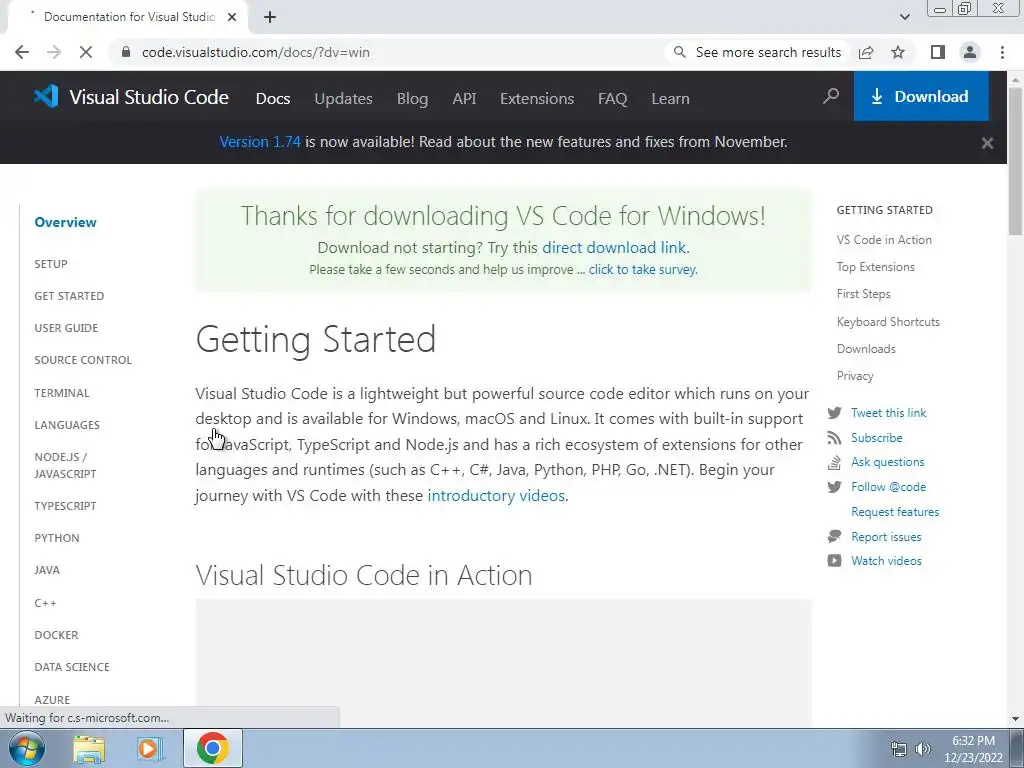Open the FAQ navigation item
The image size is (1024, 768).
pyautogui.click(x=613, y=99)
